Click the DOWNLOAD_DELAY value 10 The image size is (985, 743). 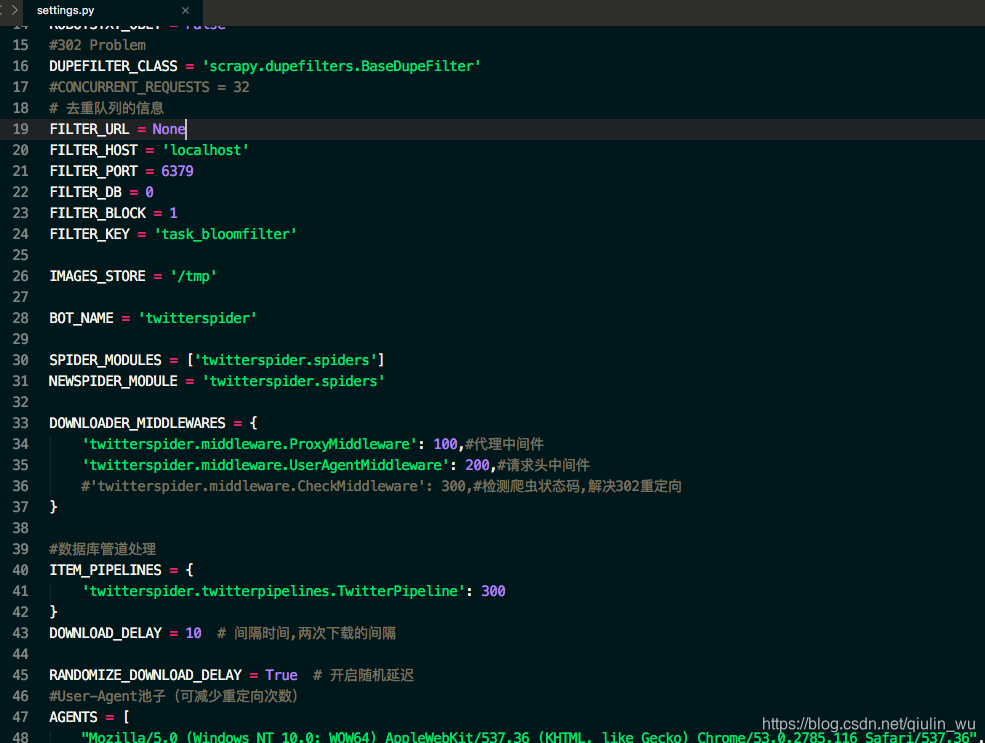(x=193, y=633)
